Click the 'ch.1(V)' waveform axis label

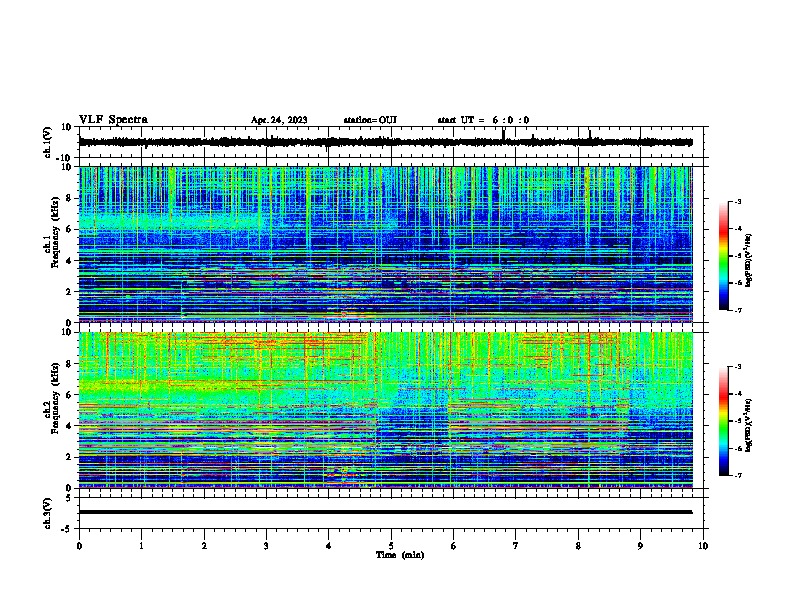(x=48, y=142)
